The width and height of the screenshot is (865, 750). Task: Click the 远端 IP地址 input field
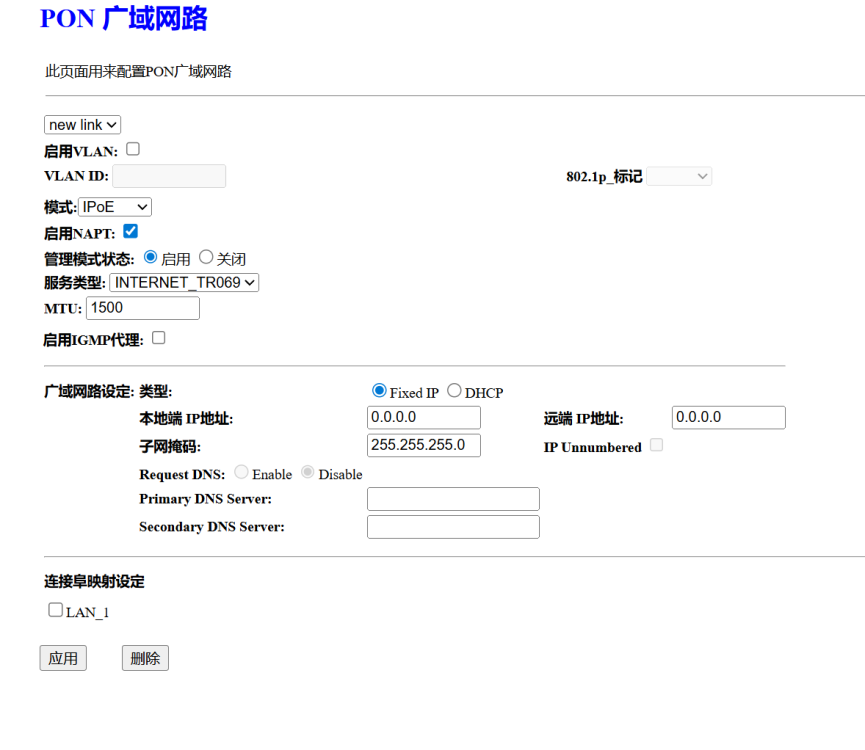coord(728,417)
